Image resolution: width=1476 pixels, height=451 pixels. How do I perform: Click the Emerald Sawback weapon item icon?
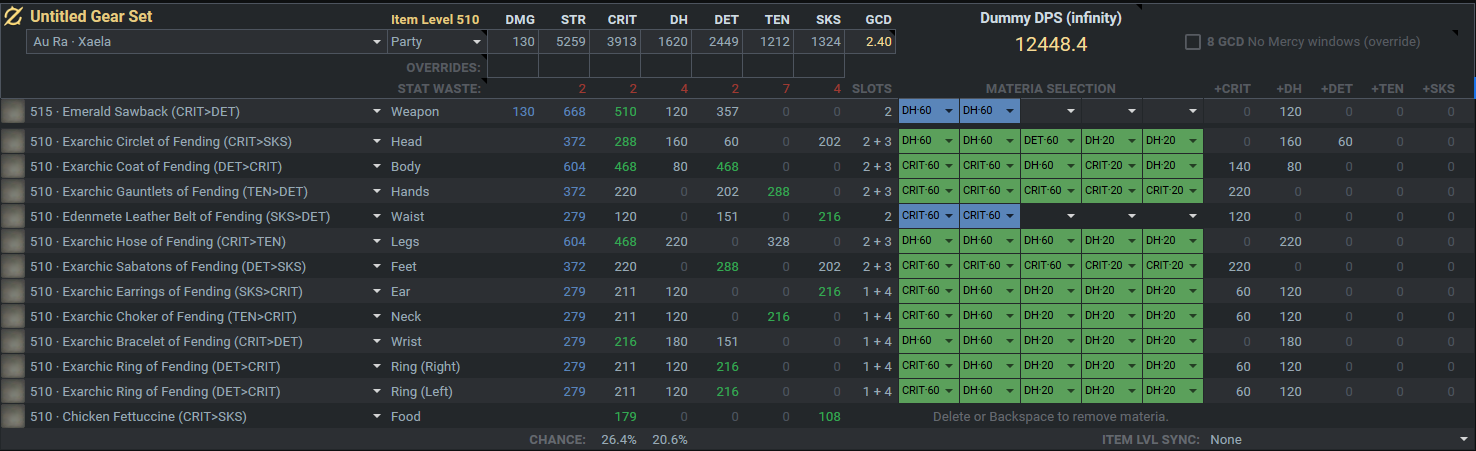(13, 112)
